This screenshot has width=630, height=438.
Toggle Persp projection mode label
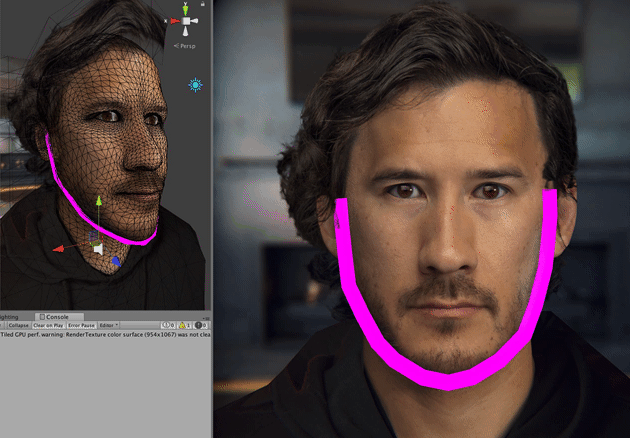point(185,46)
